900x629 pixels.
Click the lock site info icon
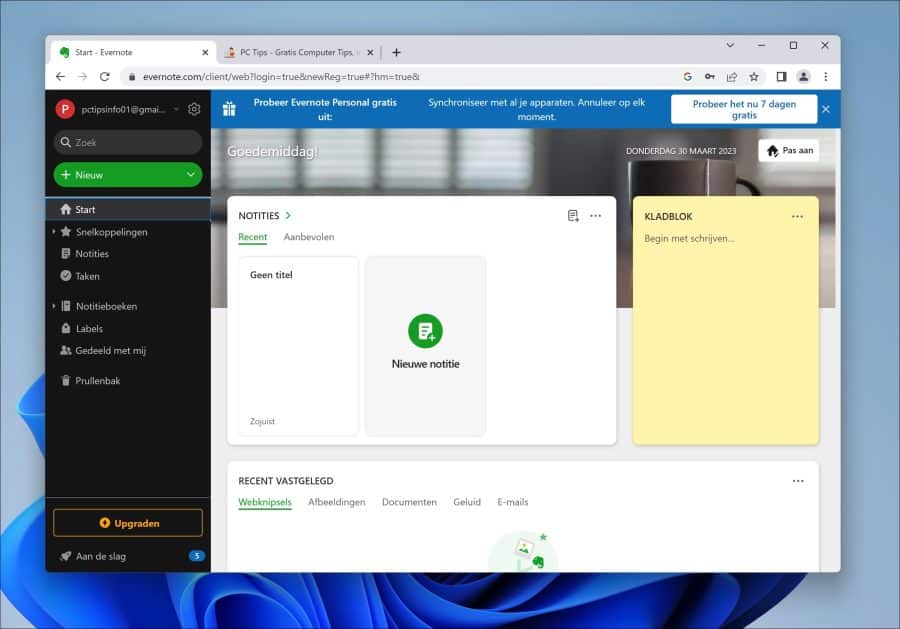[132, 76]
